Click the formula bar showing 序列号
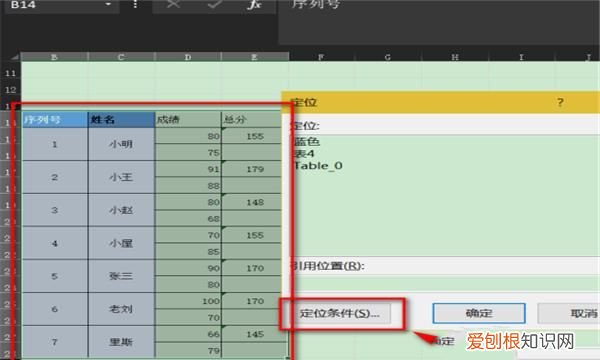Viewport: 600px width, 360px height. [439, 21]
